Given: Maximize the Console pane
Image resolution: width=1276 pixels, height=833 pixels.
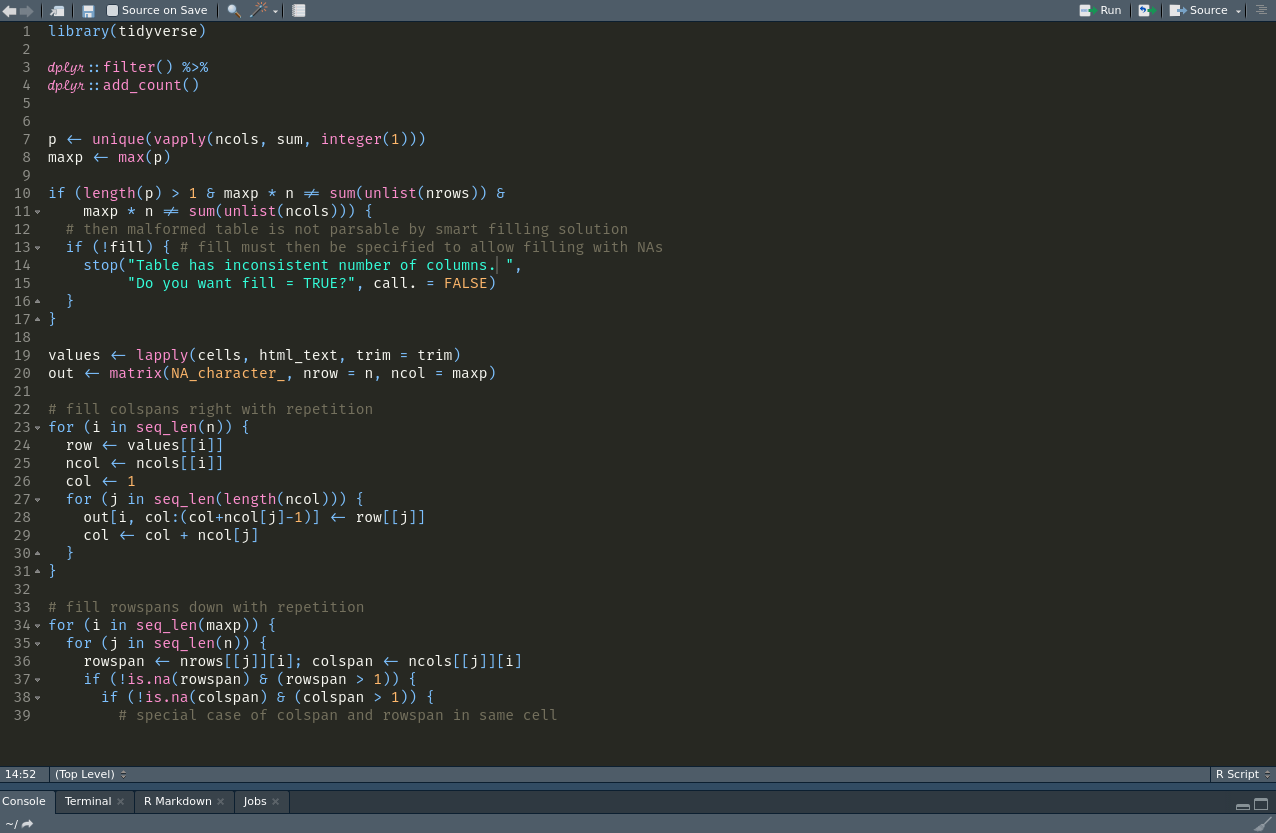Looking at the screenshot, I should [x=1261, y=804].
